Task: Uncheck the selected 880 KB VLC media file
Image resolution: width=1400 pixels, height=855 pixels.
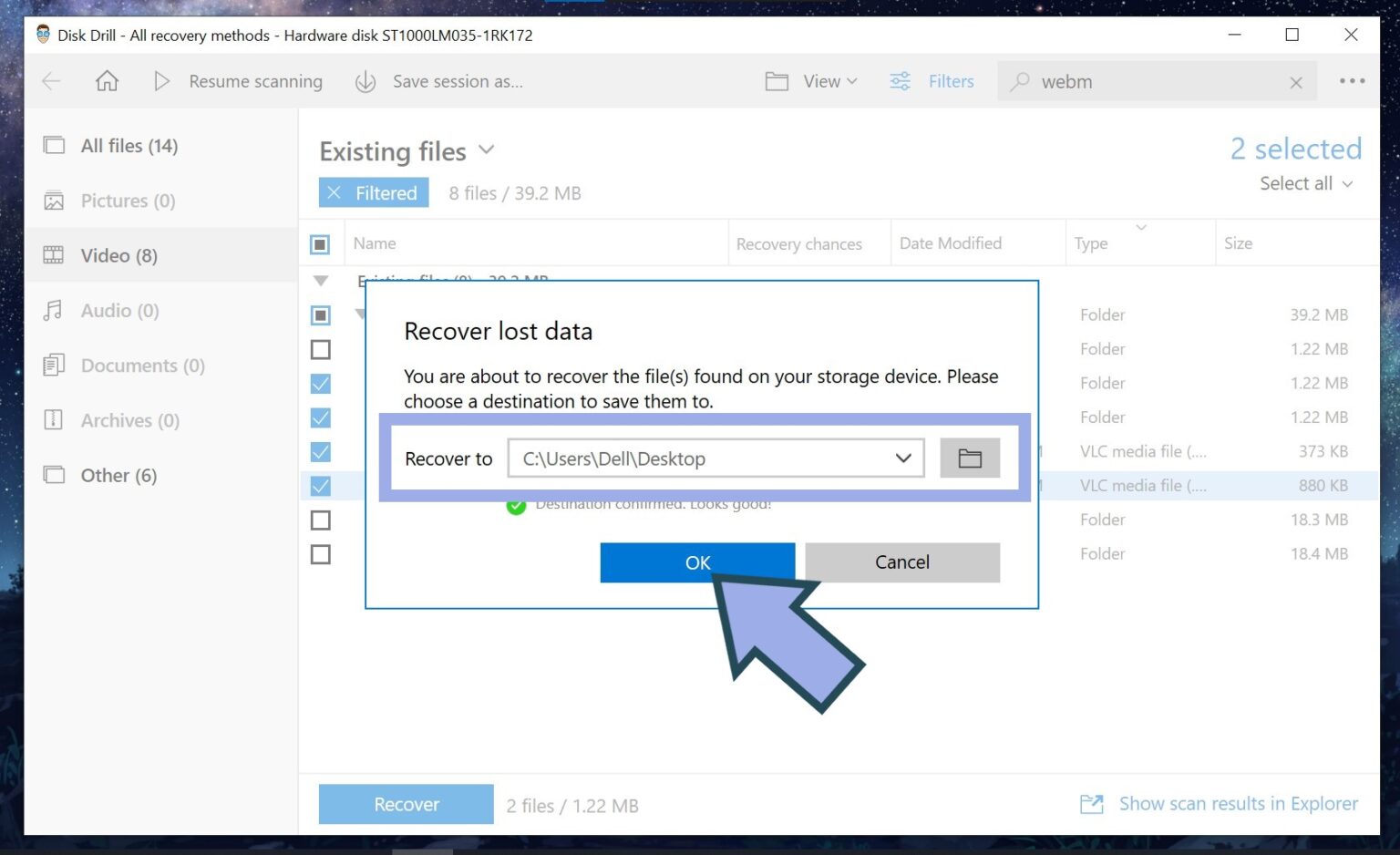Action: click(x=320, y=486)
